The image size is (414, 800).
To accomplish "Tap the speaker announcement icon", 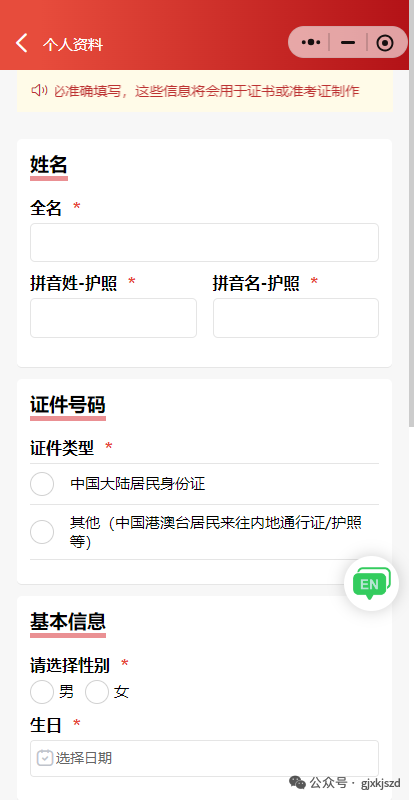I will click(39, 91).
